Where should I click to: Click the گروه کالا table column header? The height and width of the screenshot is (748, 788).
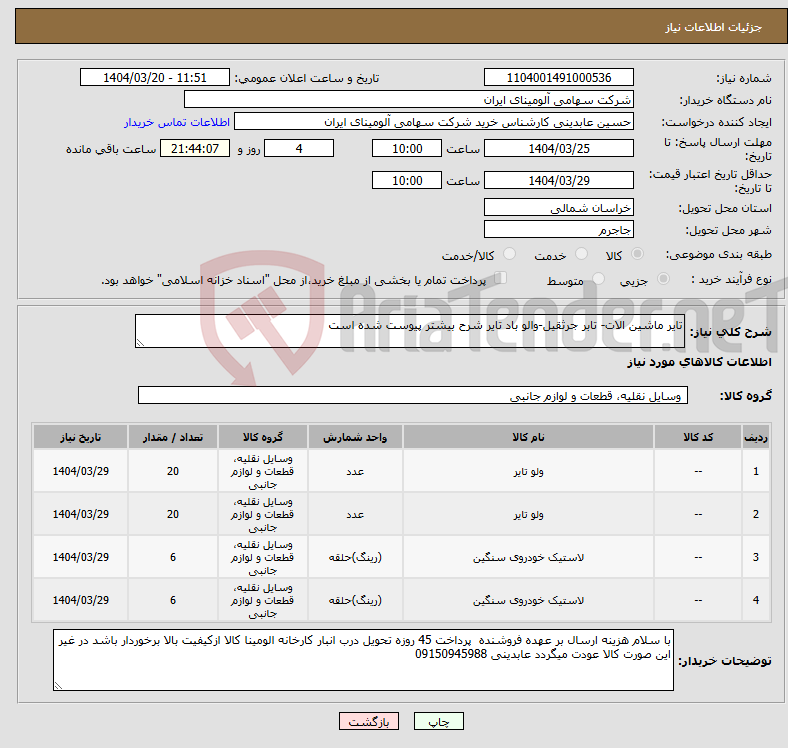click(x=263, y=437)
